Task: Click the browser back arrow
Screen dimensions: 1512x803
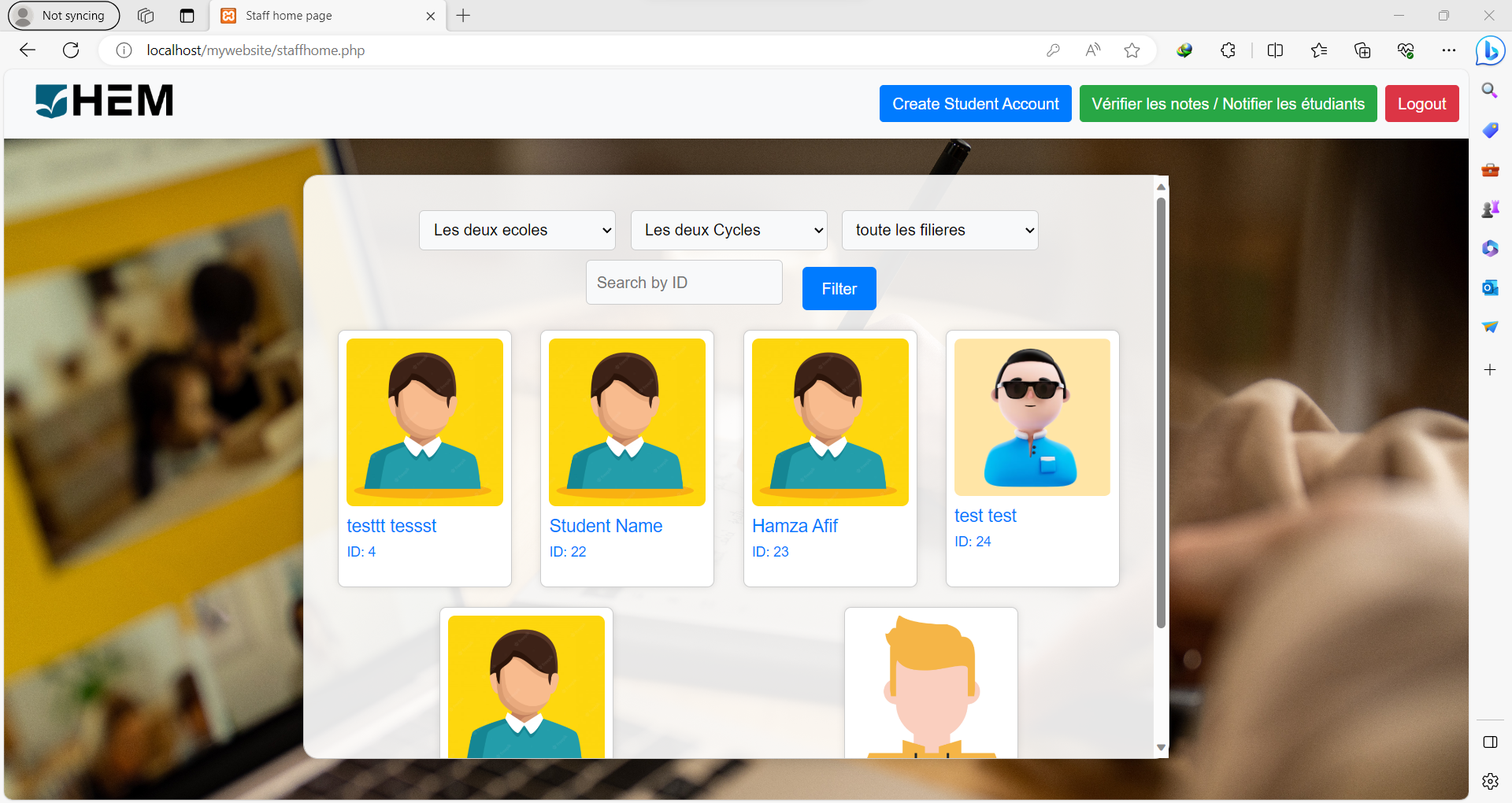Action: coord(28,50)
